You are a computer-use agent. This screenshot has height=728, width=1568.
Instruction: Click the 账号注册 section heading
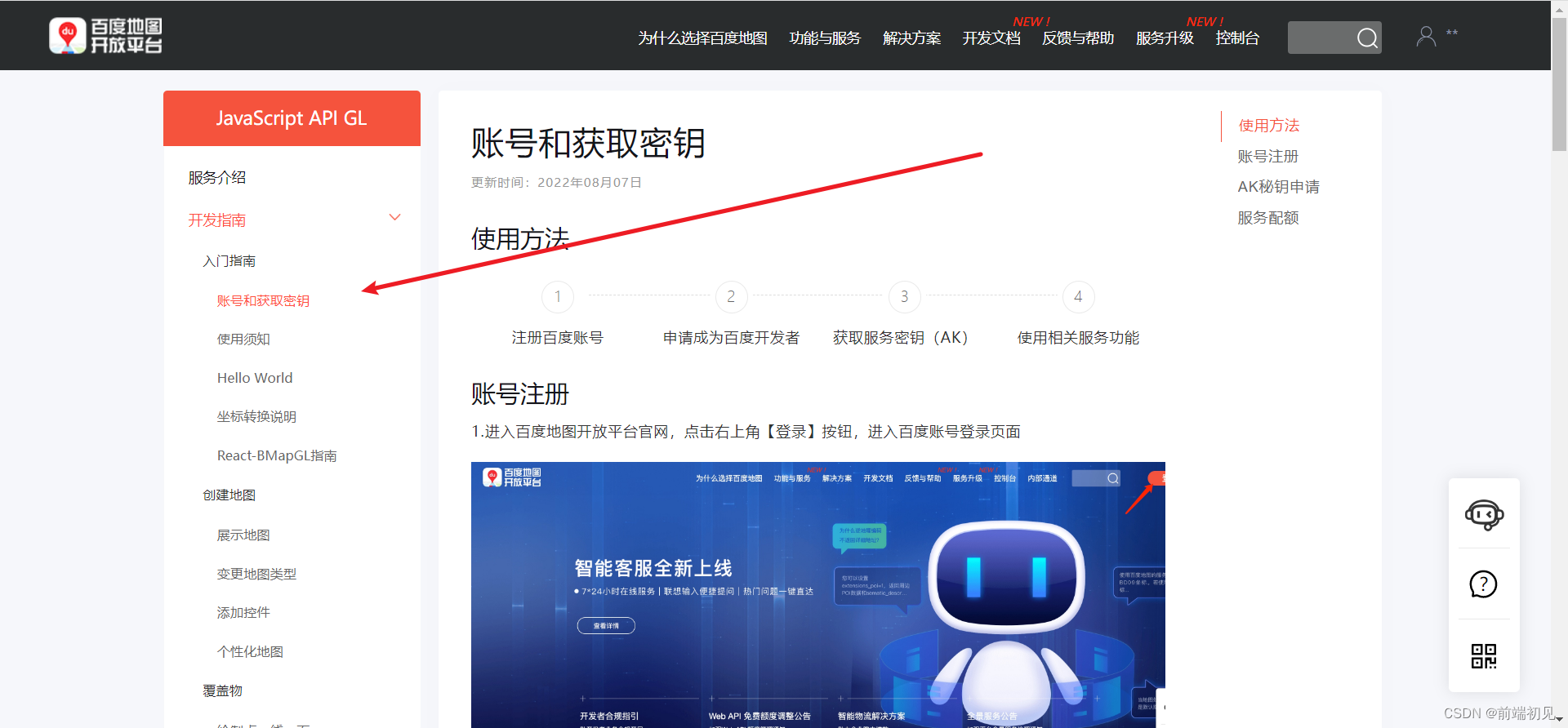coord(520,394)
